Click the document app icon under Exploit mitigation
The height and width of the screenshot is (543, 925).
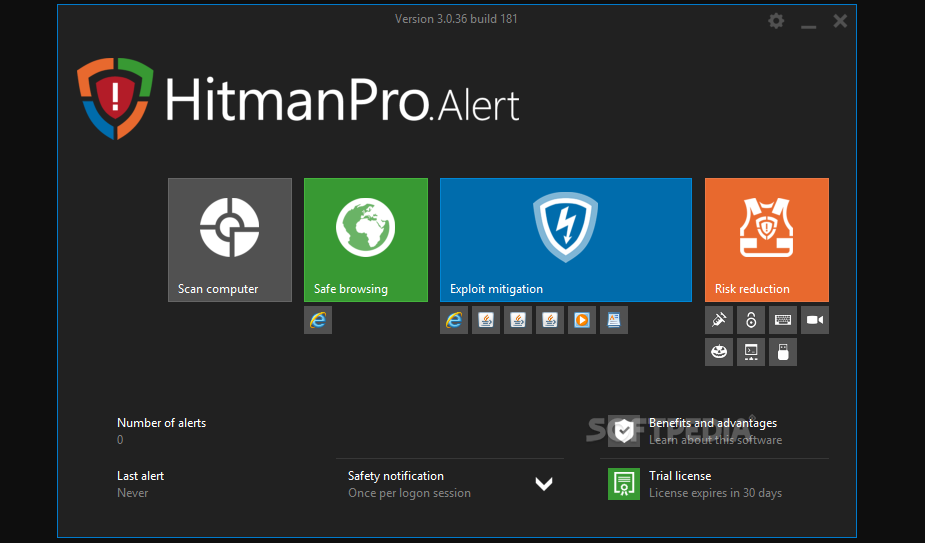point(614,320)
